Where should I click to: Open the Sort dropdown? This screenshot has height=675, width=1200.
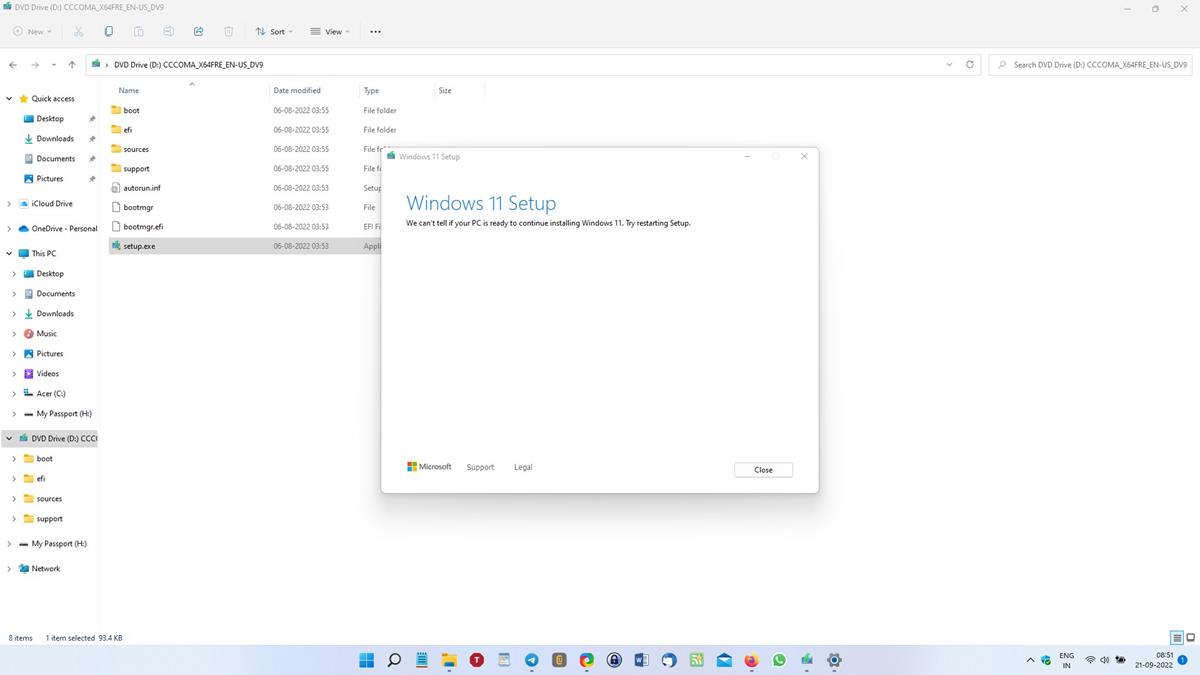click(x=275, y=32)
